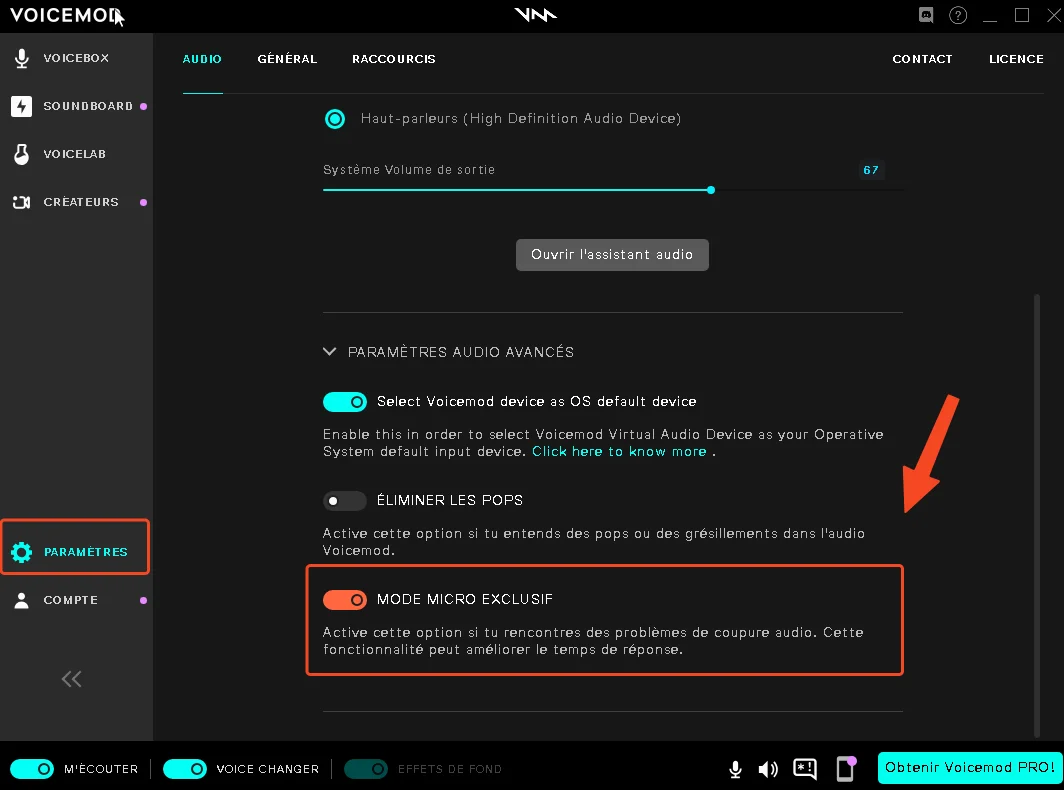1064x790 pixels.
Task: Click the Paramètres gear icon
Action: (x=22, y=552)
